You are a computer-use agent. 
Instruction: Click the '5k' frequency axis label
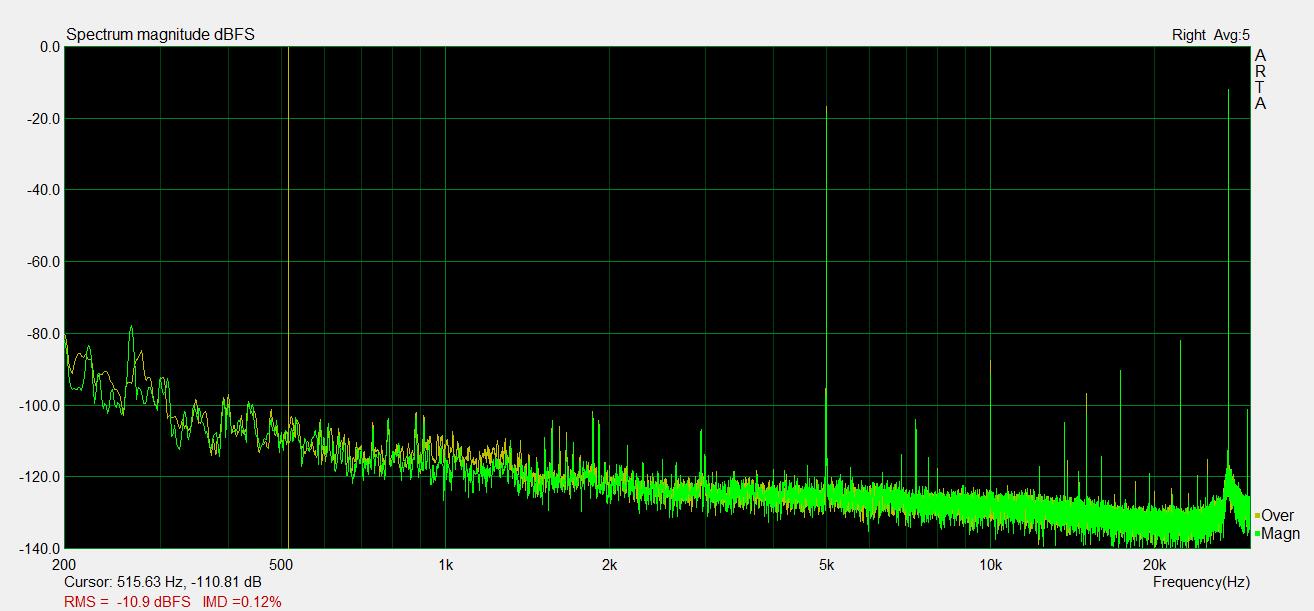826,565
